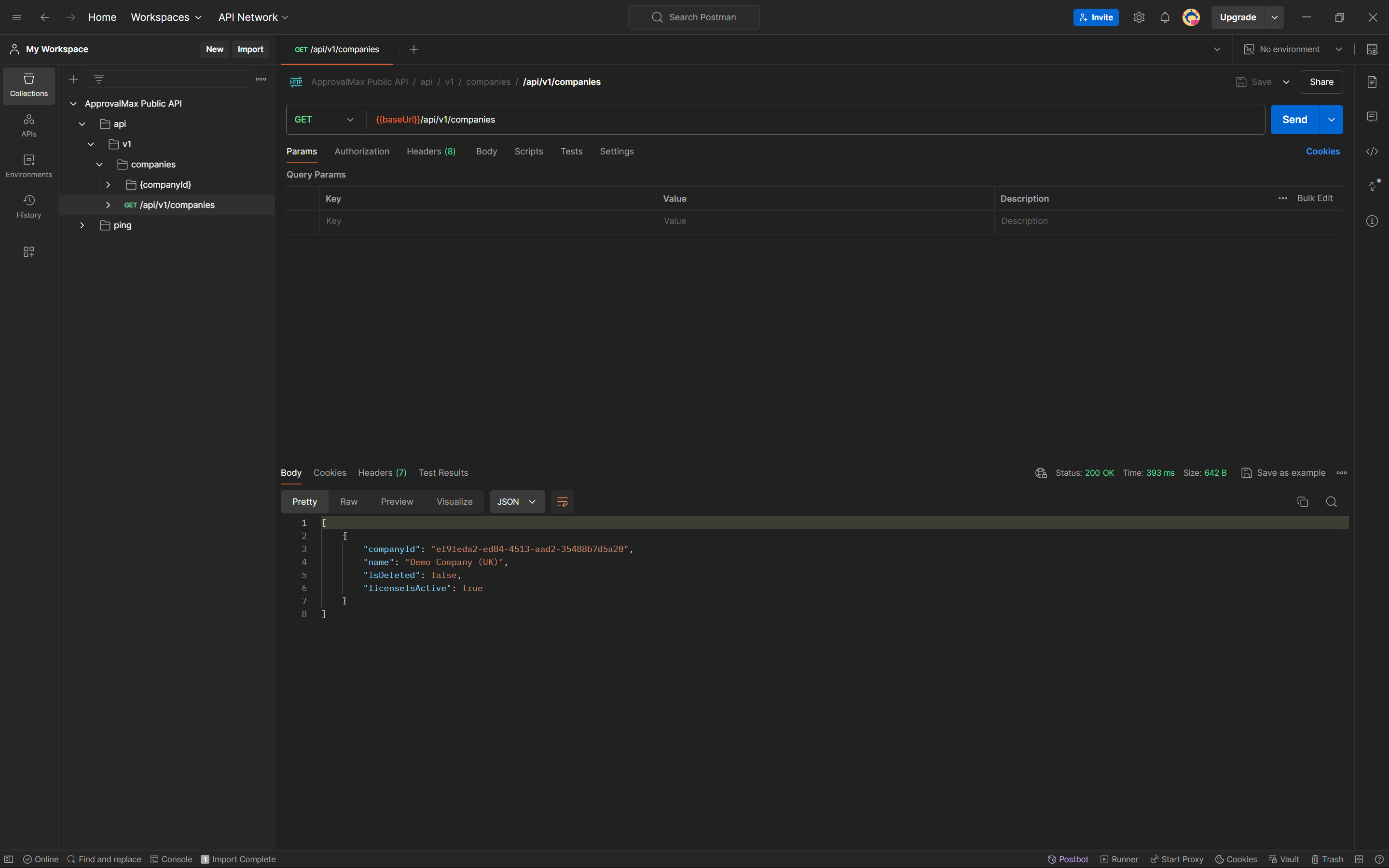This screenshot has height=868, width=1389.
Task: Click the Send button
Action: (1295, 119)
